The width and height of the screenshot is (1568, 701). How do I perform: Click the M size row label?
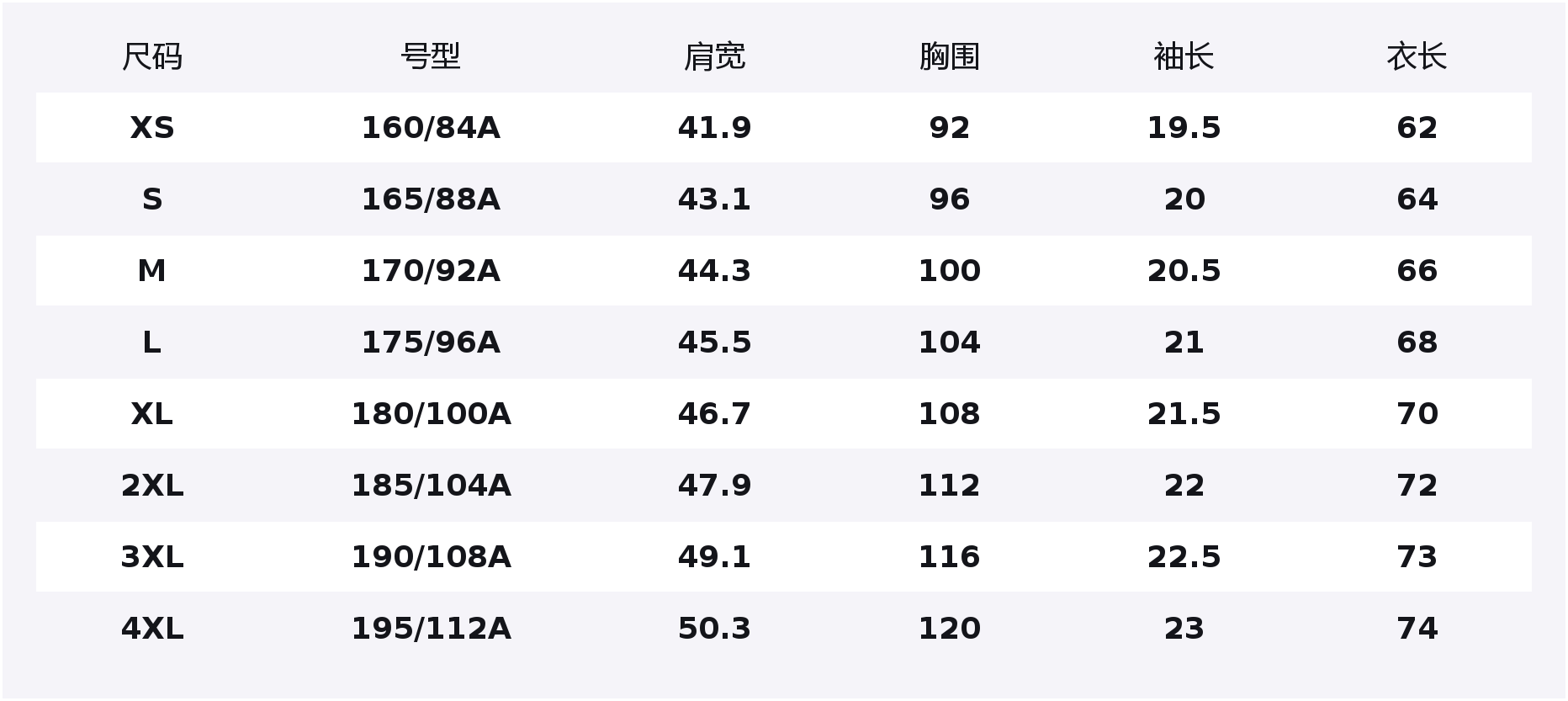coord(152,271)
